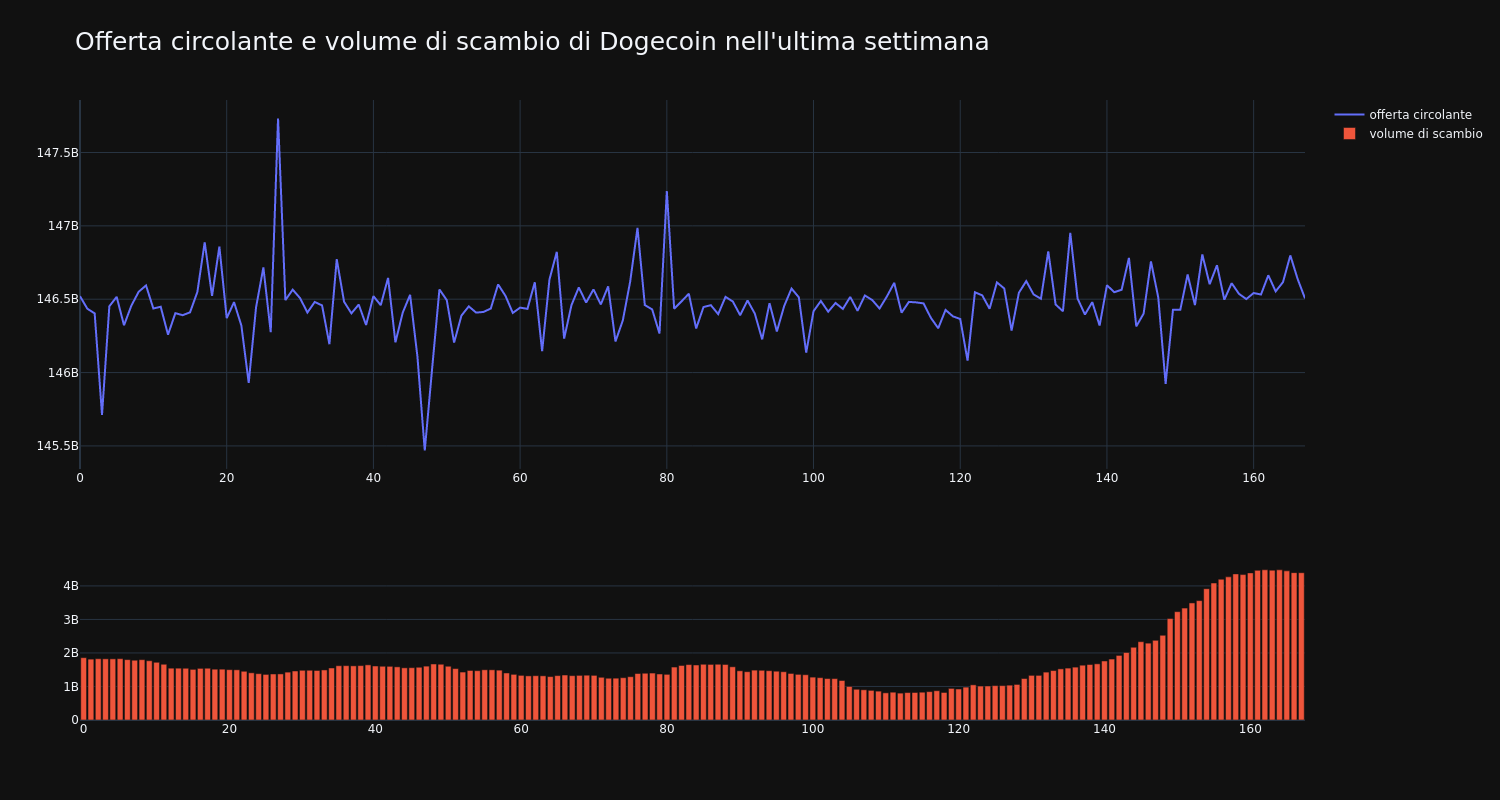
Task: Toggle the 'volume di scambio' legend entry
Action: (x=1408, y=134)
